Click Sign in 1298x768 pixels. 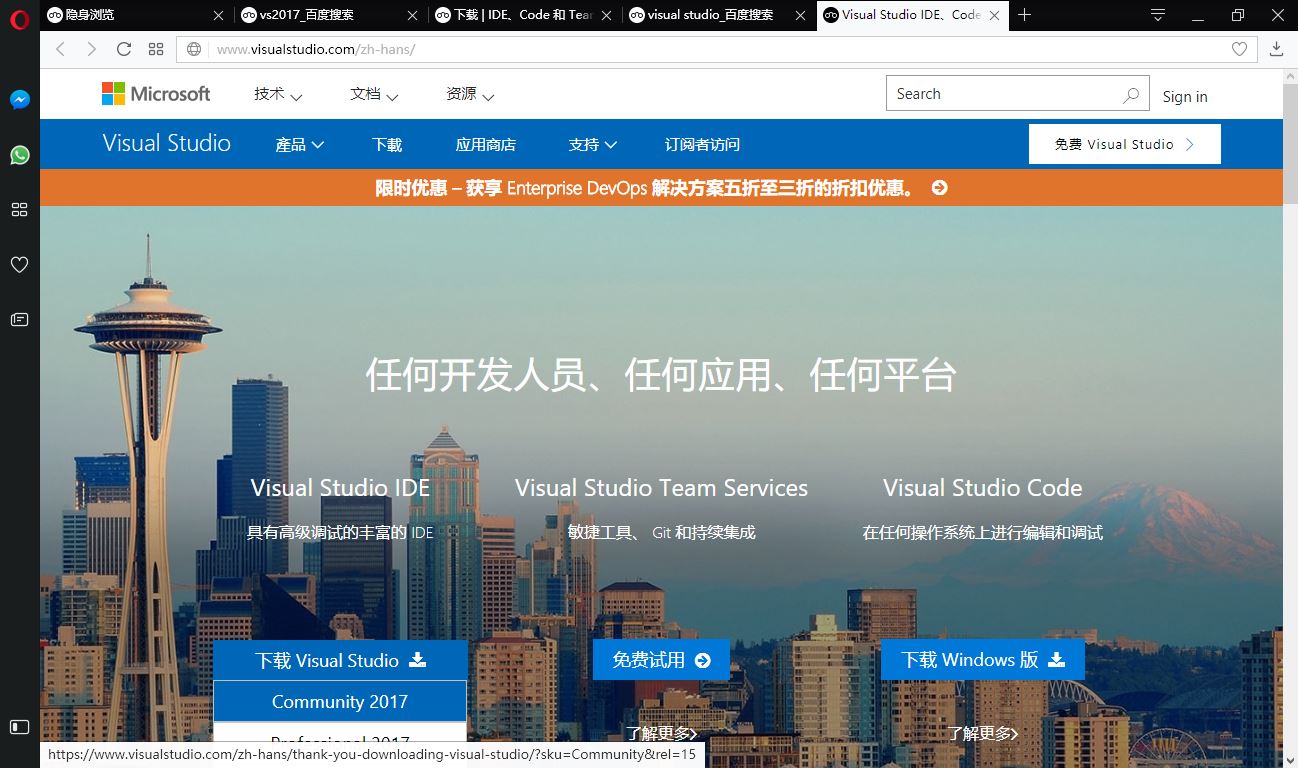pyautogui.click(x=1185, y=96)
